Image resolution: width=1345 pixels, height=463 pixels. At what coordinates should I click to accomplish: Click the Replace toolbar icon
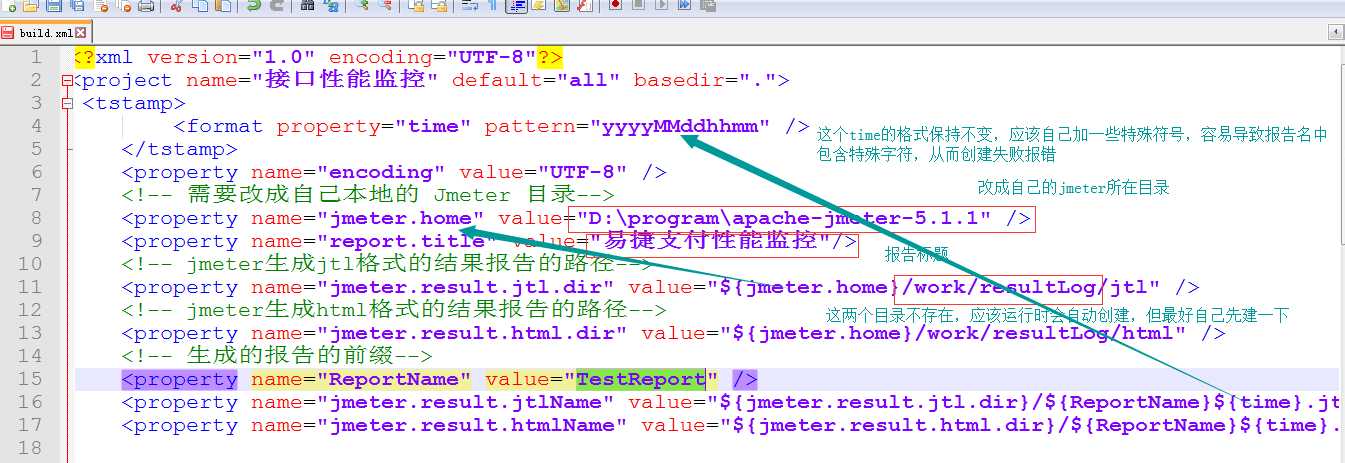coord(332,6)
